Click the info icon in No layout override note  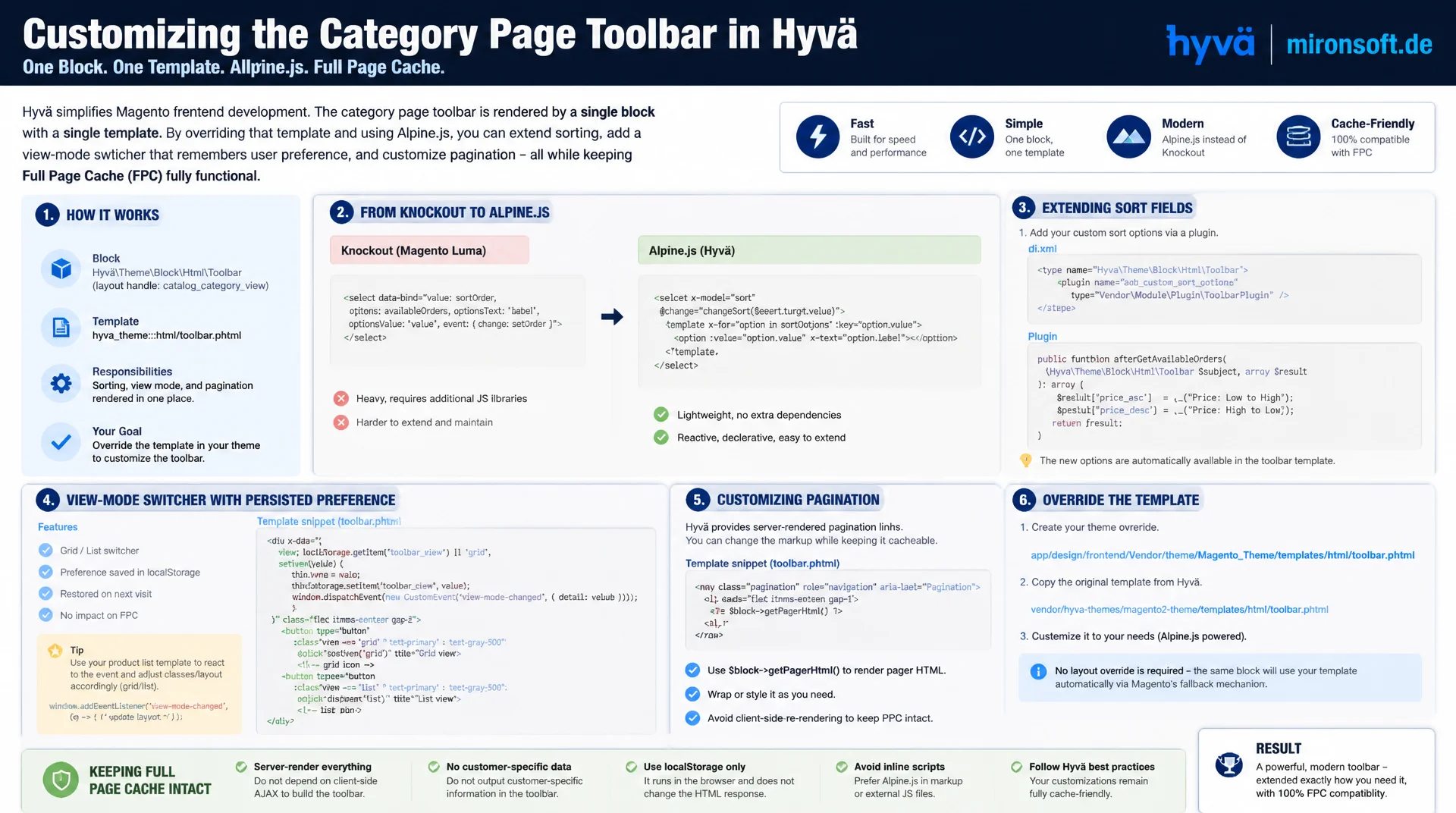tap(1038, 671)
